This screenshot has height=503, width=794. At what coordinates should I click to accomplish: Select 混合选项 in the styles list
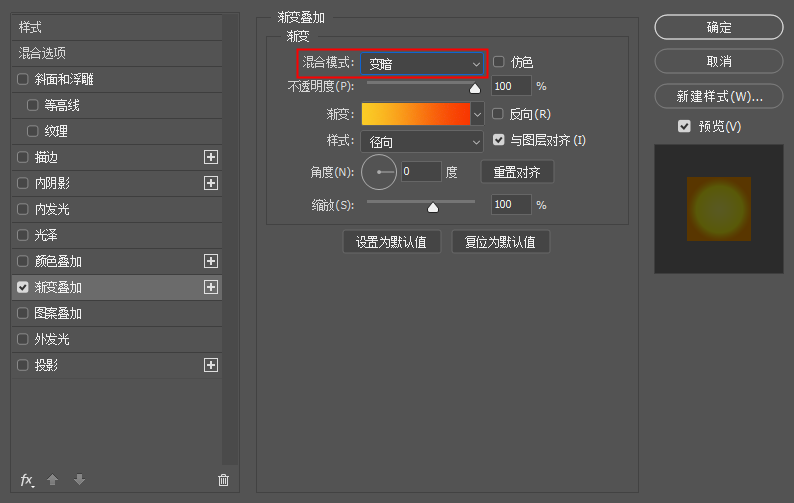pyautogui.click(x=117, y=53)
